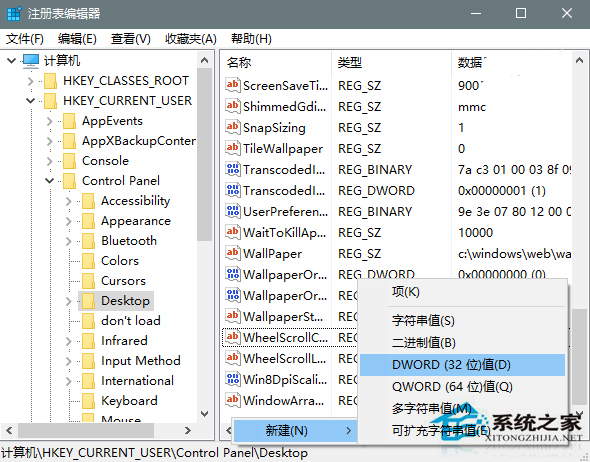The width and height of the screenshot is (590, 462).
Task: Collapse the Control Panel key
Action: (x=49, y=181)
